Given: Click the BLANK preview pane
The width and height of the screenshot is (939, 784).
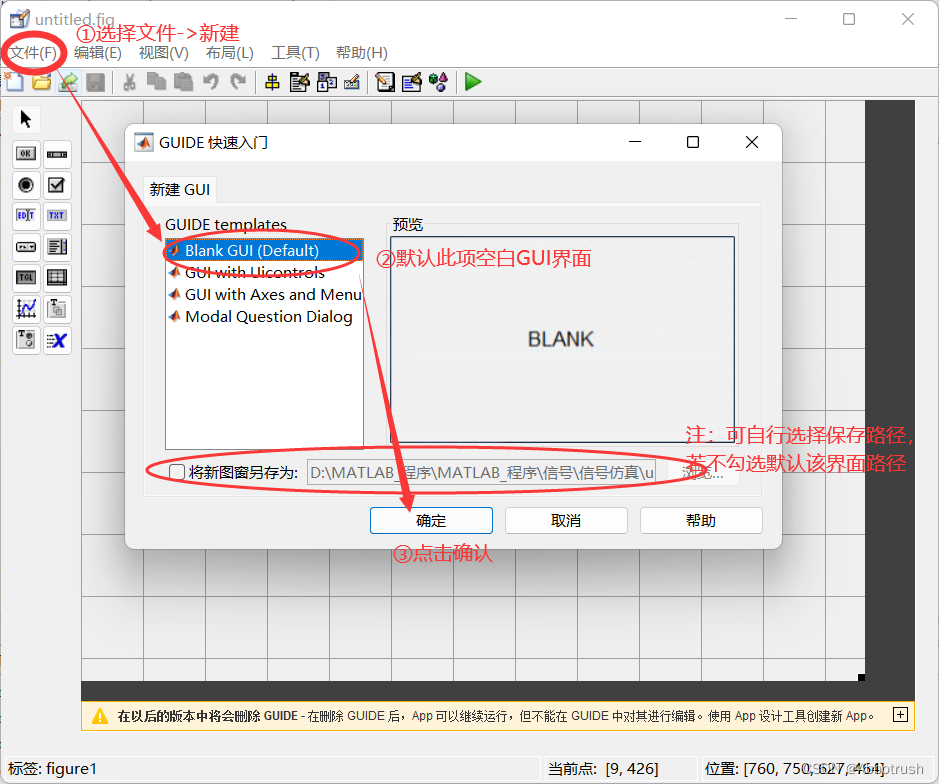Looking at the screenshot, I should (x=562, y=340).
